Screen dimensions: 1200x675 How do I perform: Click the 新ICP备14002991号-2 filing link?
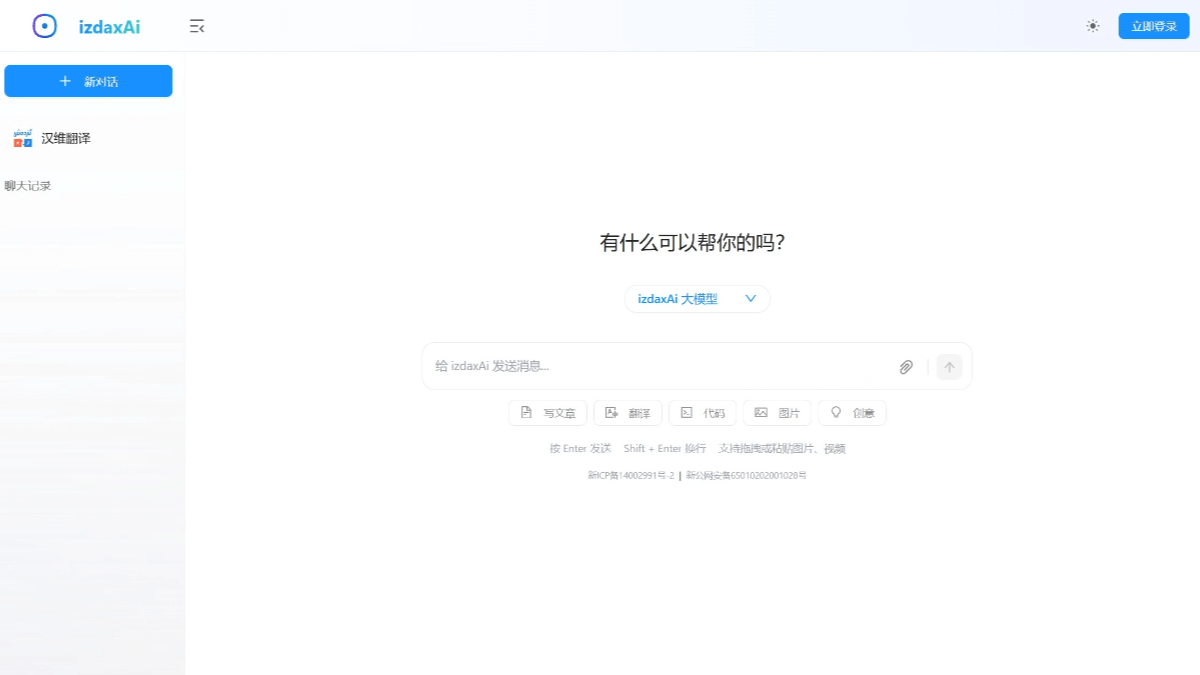pos(631,476)
